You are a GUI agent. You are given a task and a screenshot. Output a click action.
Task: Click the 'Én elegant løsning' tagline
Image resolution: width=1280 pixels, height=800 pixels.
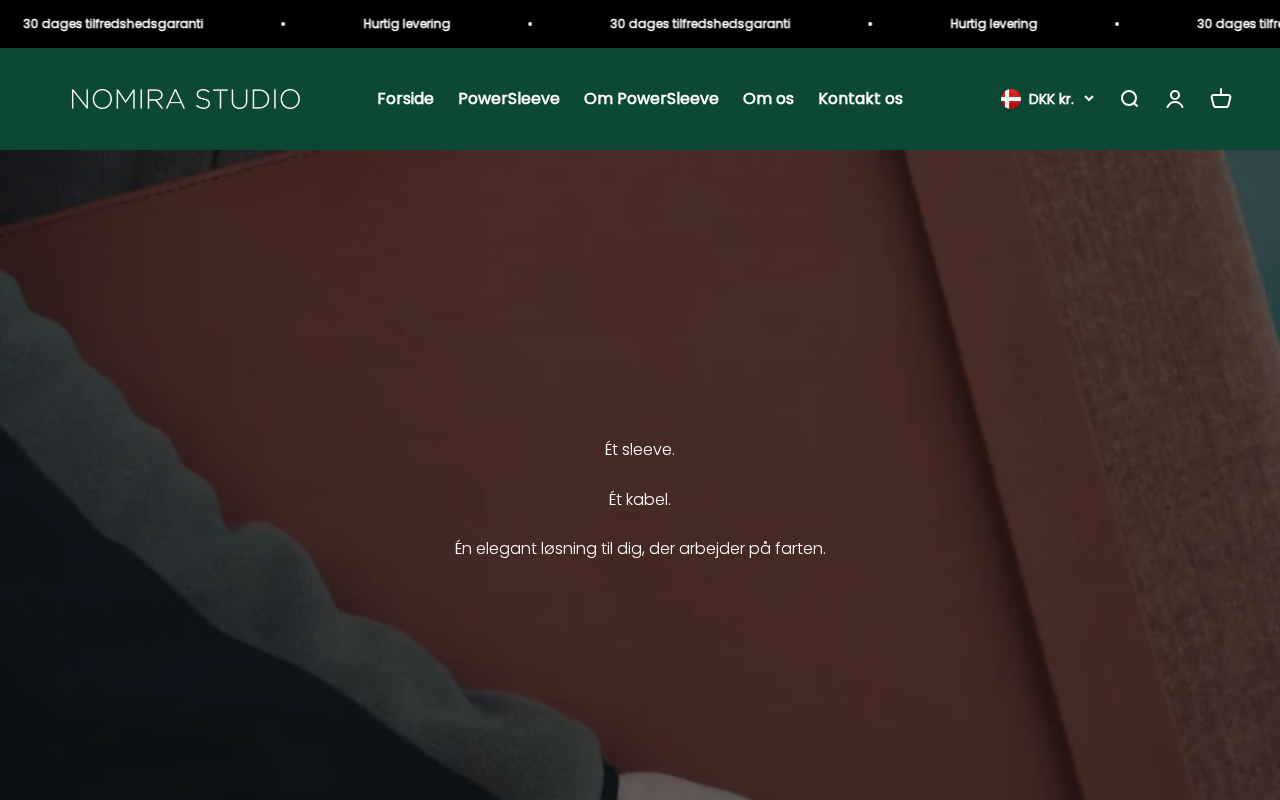pos(640,549)
